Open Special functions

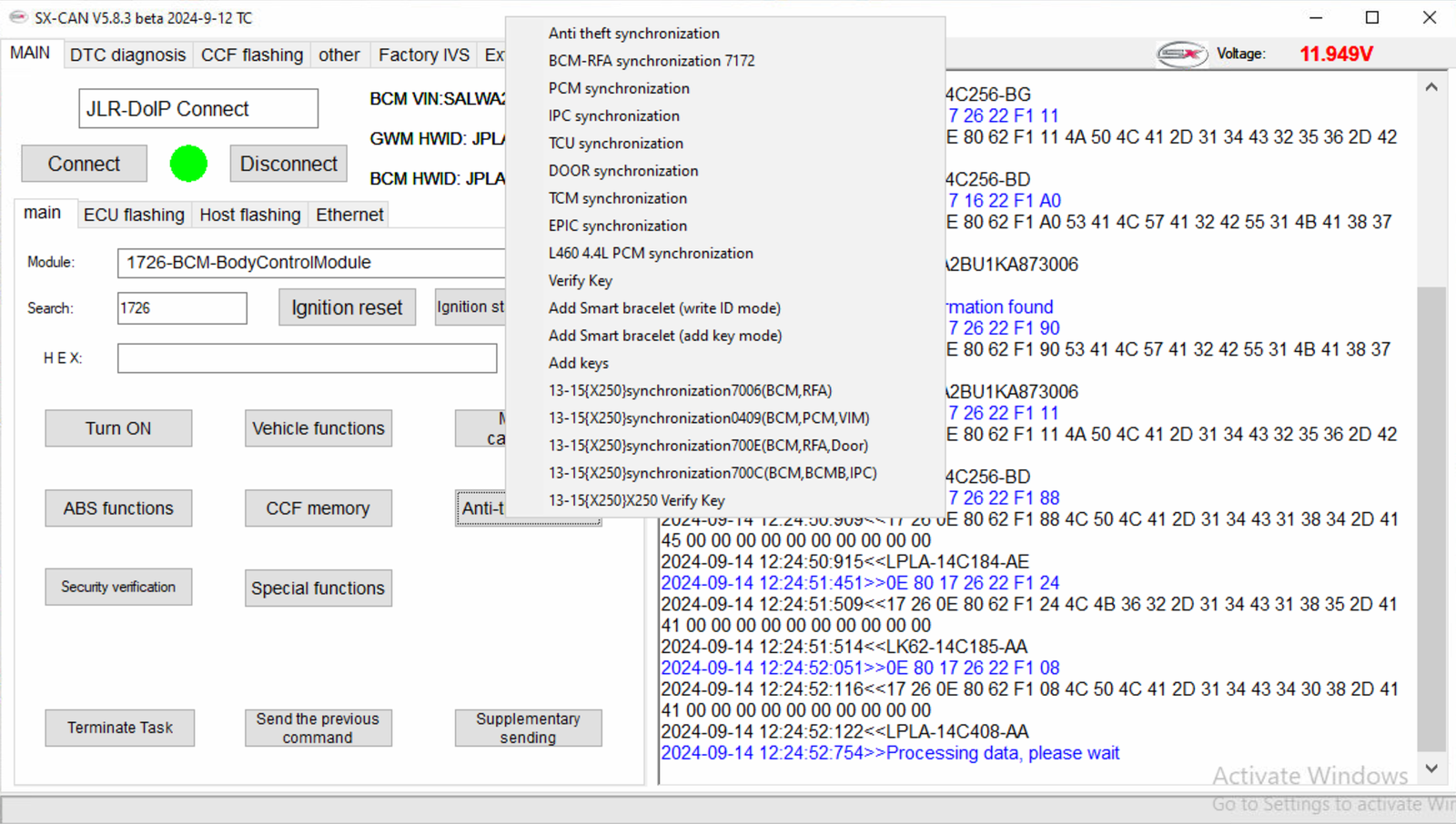click(318, 588)
